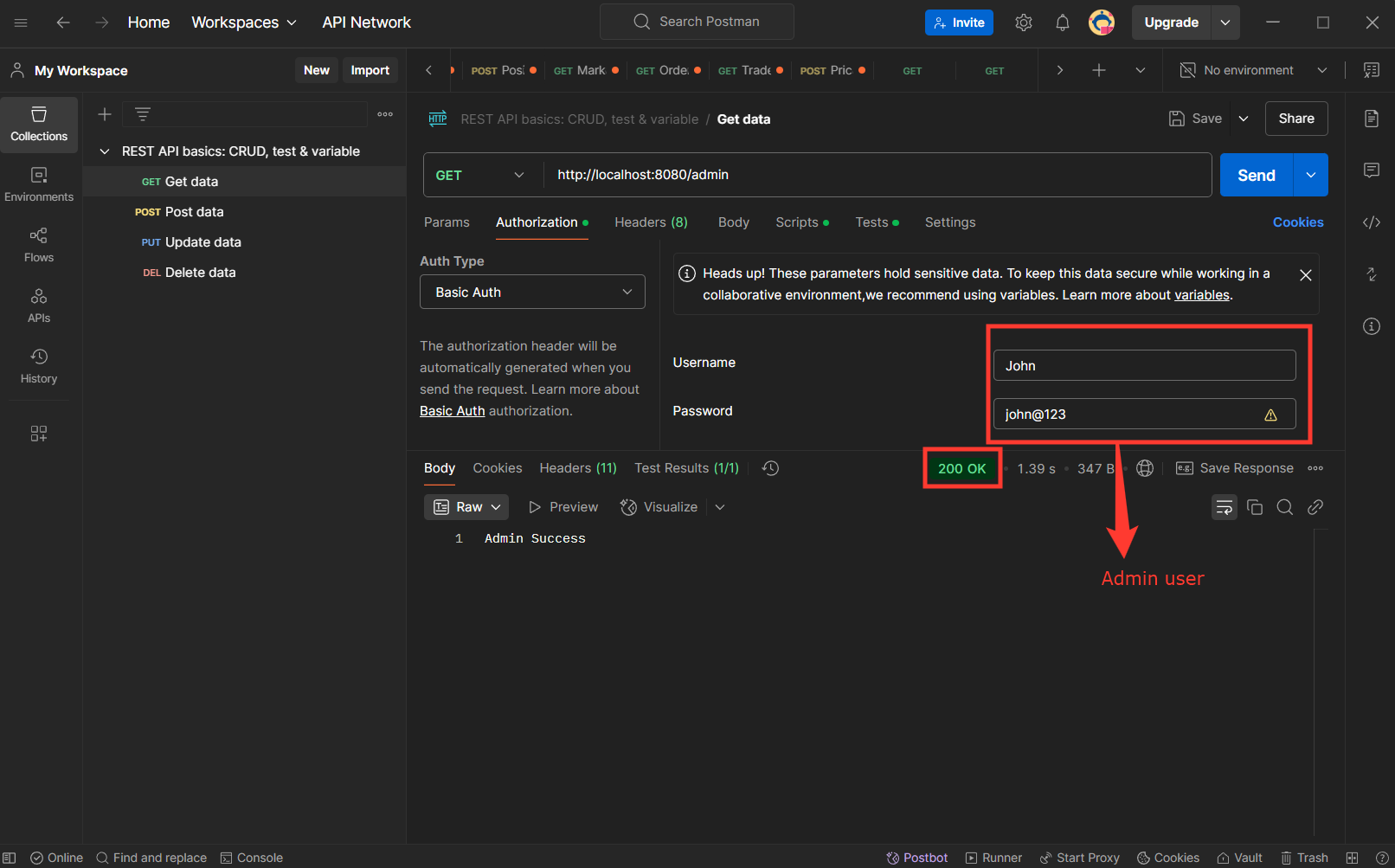
Task: Open response Test Results tab
Action: [x=687, y=468]
